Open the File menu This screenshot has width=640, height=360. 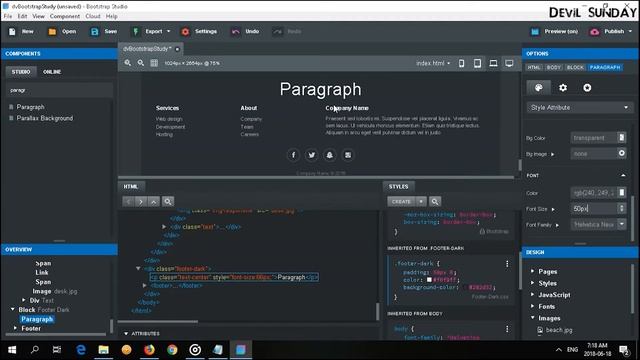pyautogui.click(x=8, y=16)
